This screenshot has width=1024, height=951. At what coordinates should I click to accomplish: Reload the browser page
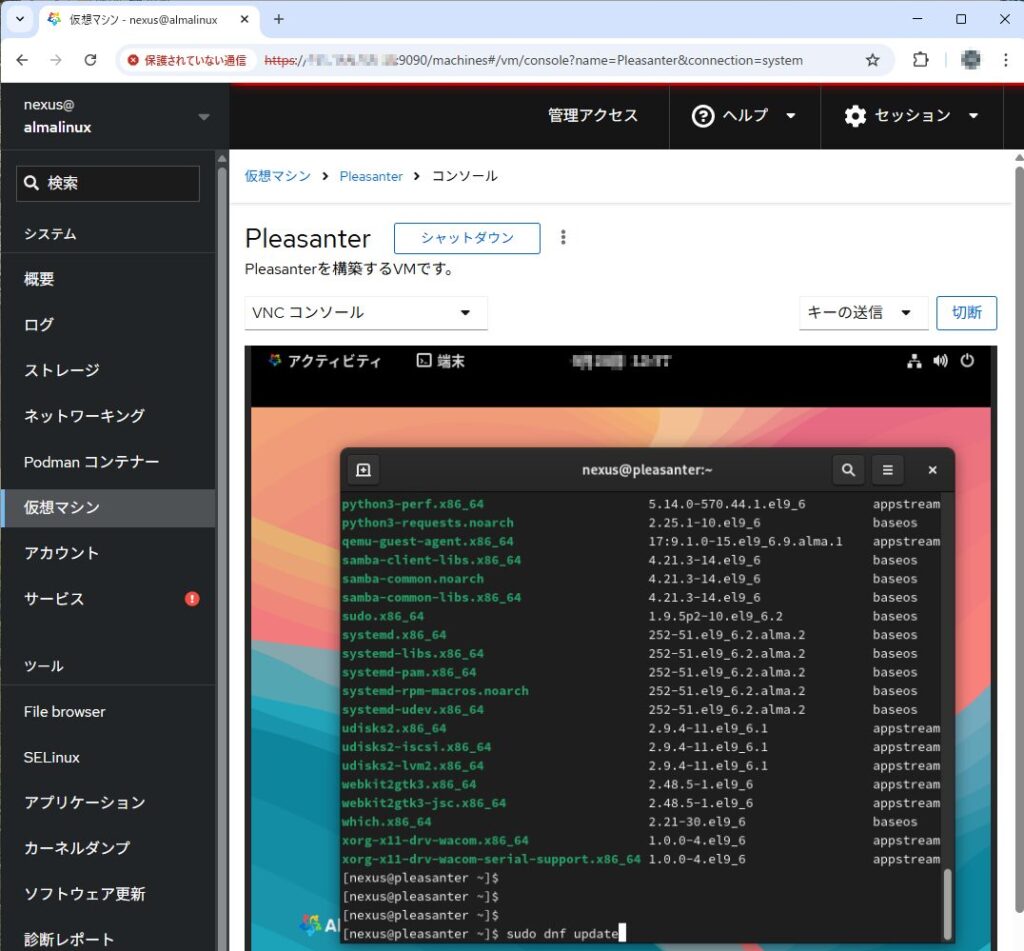(90, 60)
